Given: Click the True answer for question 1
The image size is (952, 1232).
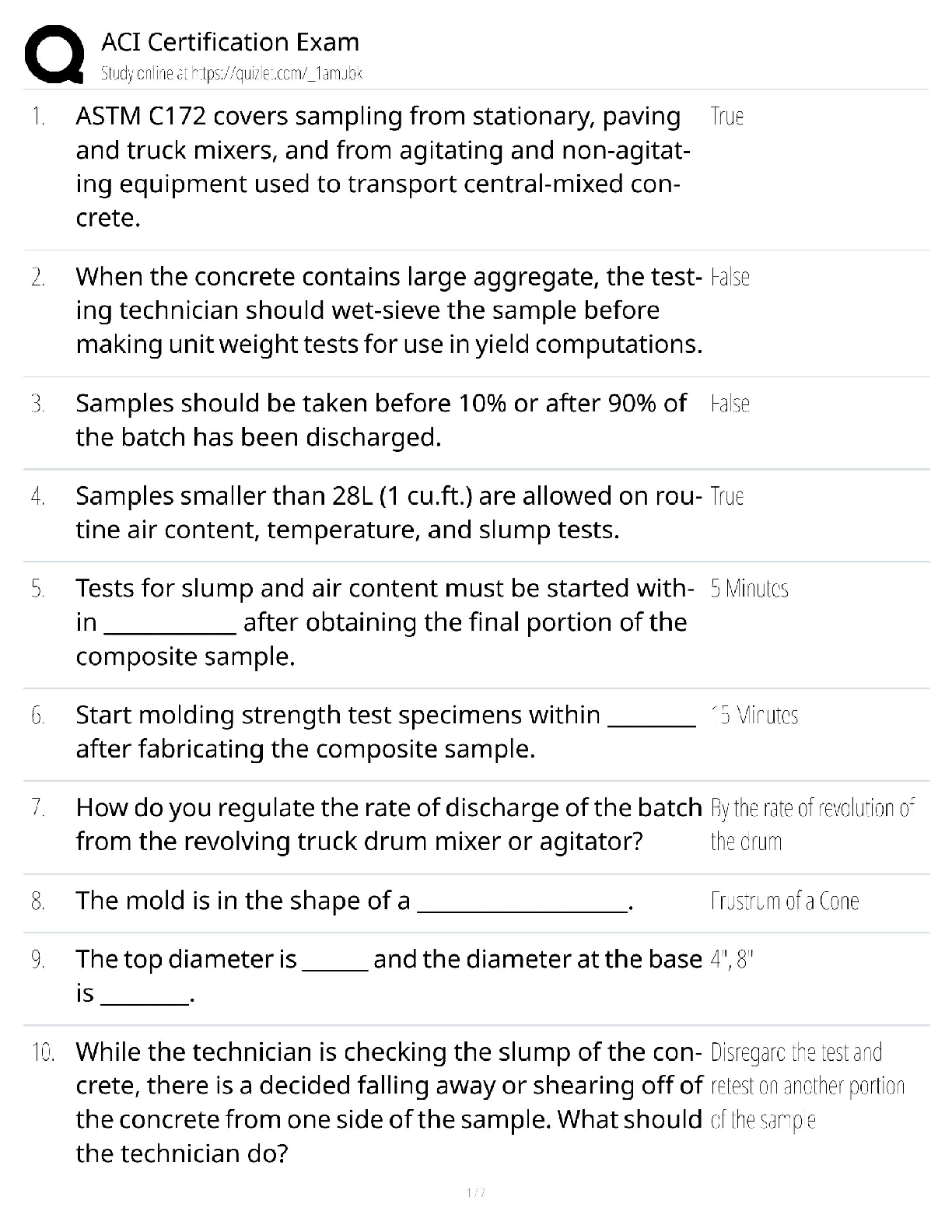Looking at the screenshot, I should coord(727,117).
